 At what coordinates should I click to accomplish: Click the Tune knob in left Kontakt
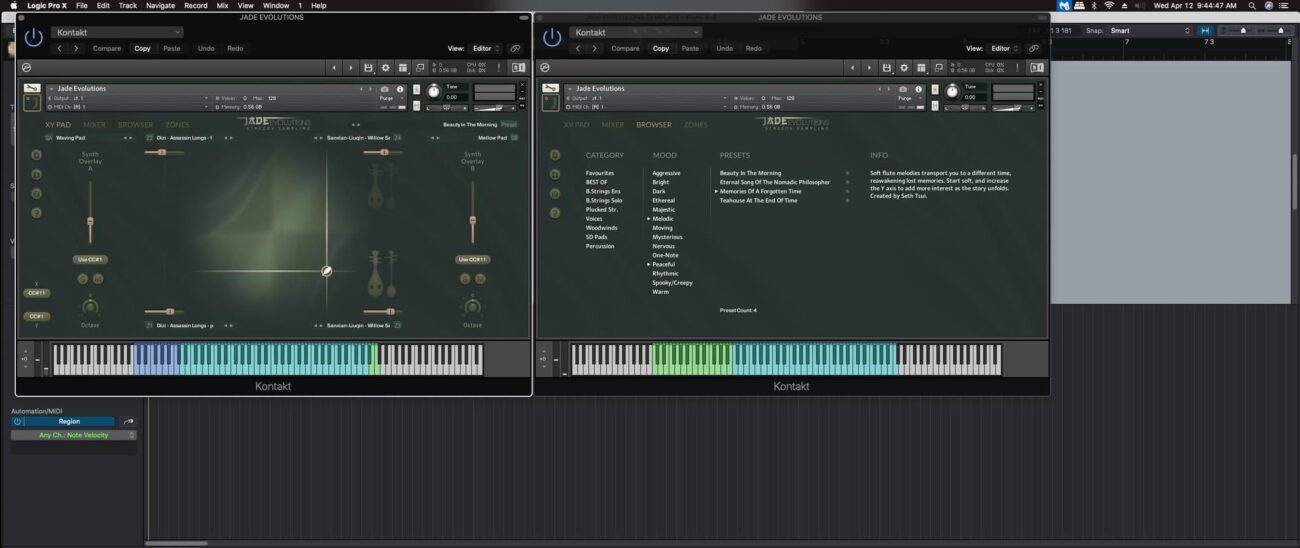pyautogui.click(x=433, y=91)
